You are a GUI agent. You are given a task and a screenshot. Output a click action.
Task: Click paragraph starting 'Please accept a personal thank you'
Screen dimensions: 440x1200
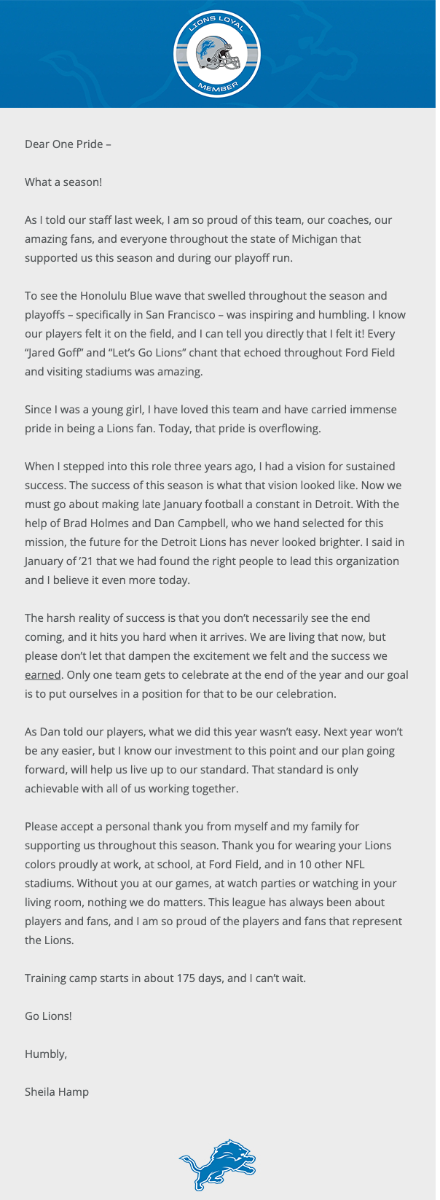(x=214, y=884)
